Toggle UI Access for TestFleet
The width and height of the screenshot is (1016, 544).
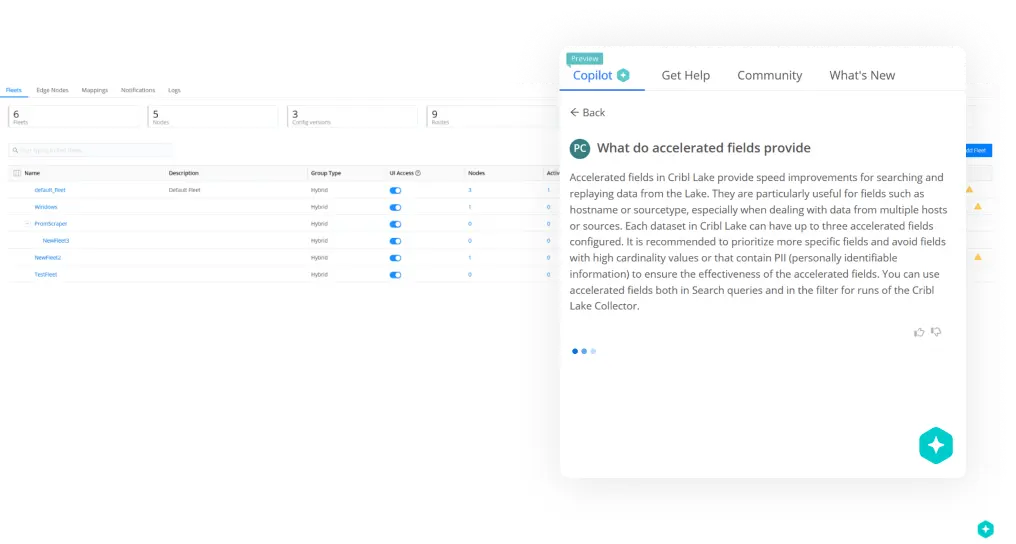point(395,275)
